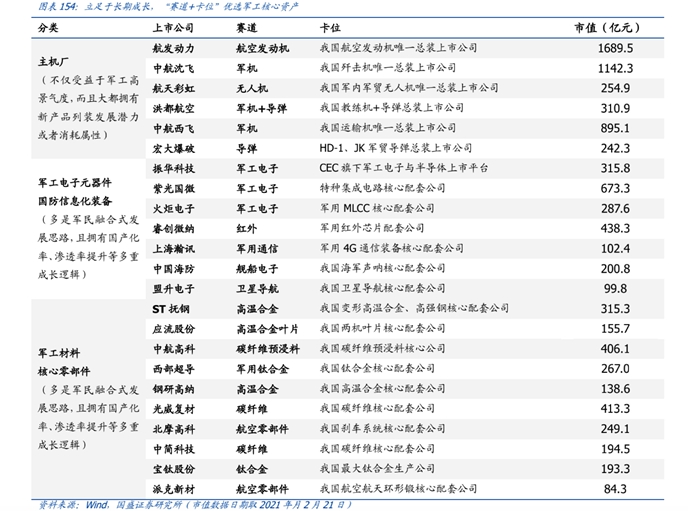Select the company cell 上海瀚讯
688x511 pixels.
(x=173, y=249)
